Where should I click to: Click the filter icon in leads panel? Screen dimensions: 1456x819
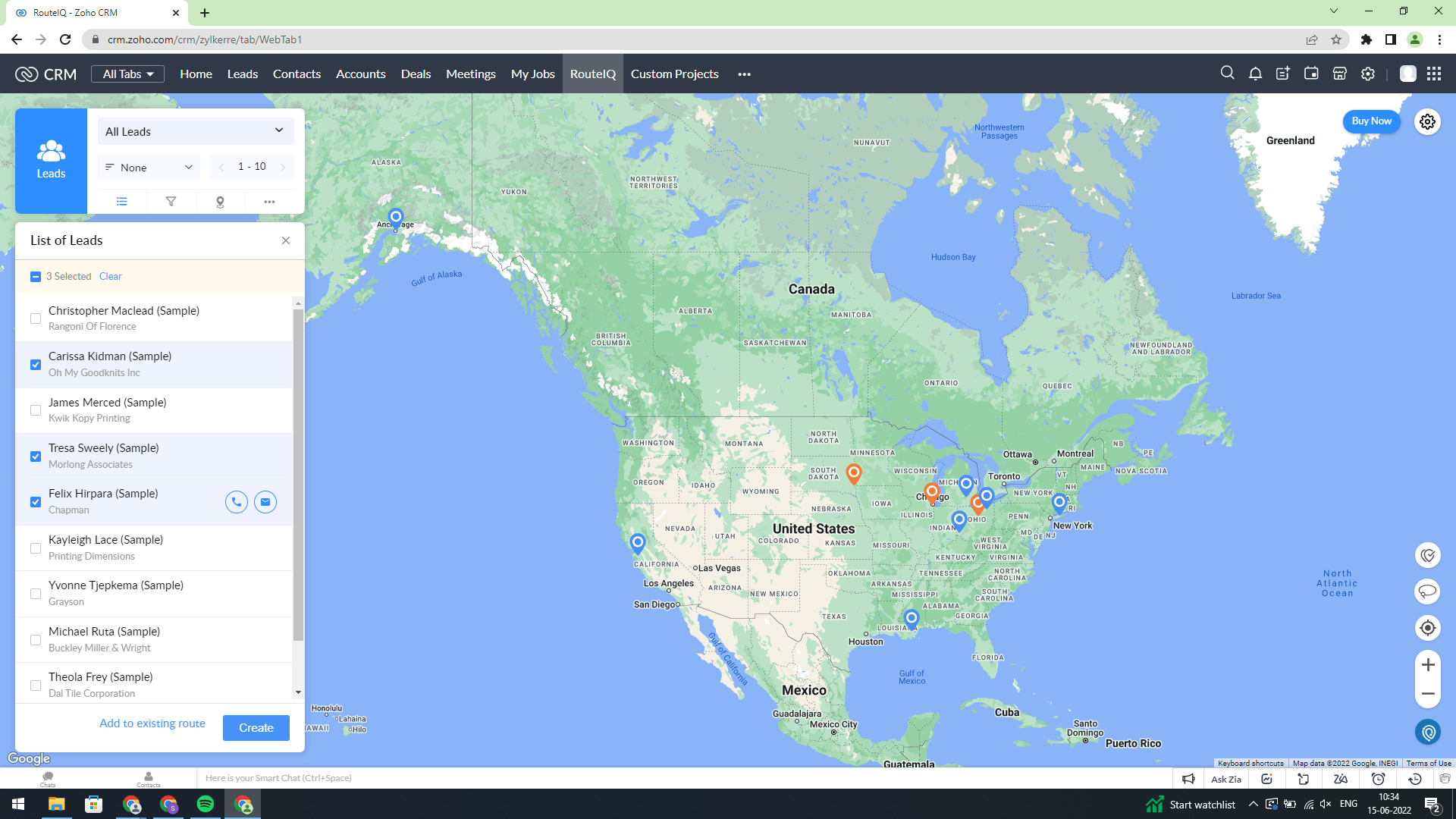pyautogui.click(x=171, y=201)
